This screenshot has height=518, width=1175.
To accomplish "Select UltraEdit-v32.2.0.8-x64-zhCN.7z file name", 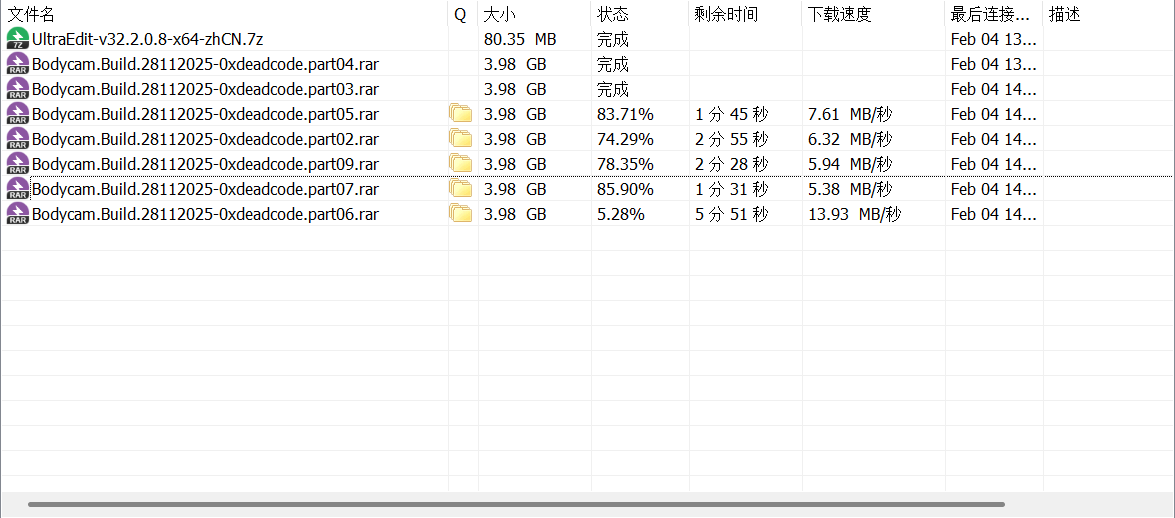I will (148, 39).
